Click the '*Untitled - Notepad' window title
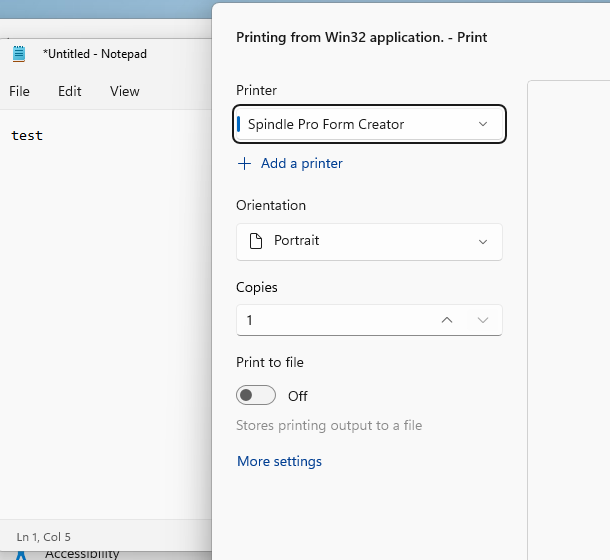 click(95, 54)
